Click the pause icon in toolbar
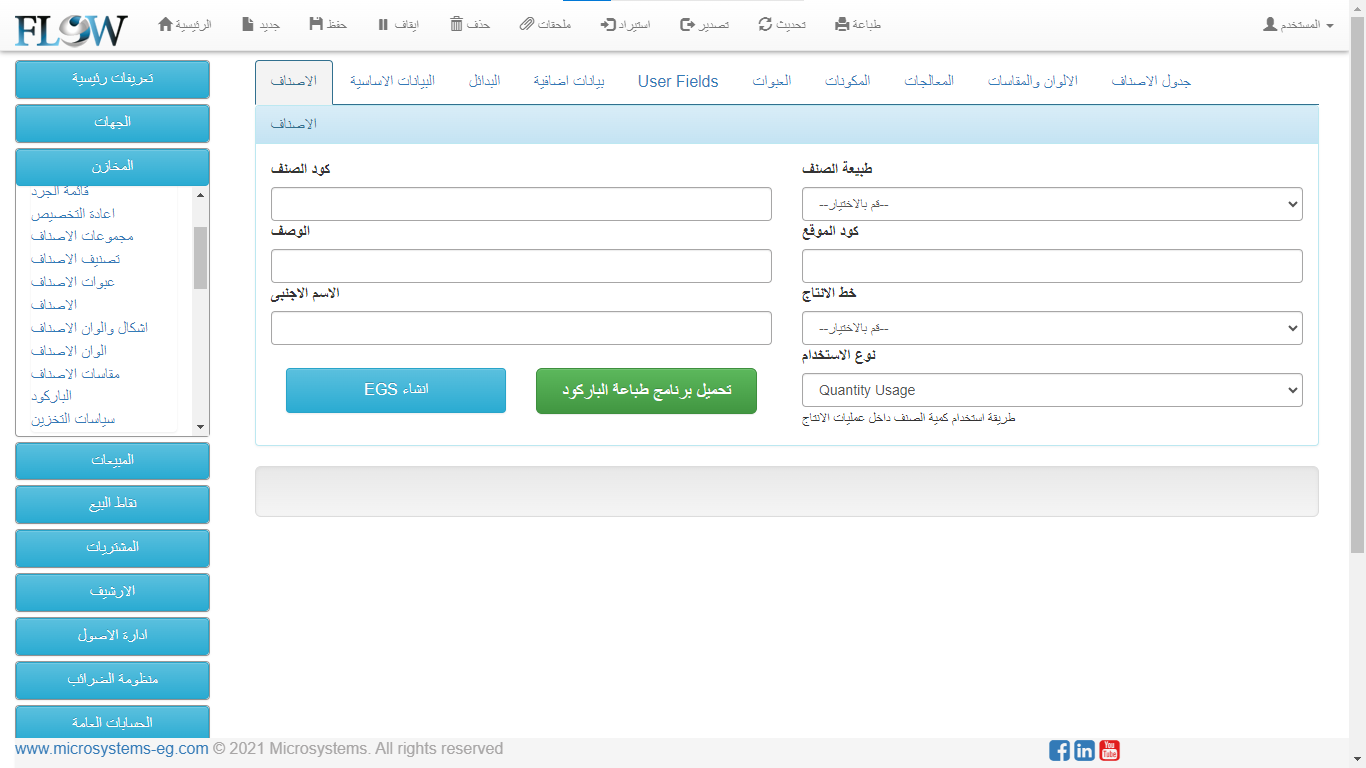 [383, 24]
